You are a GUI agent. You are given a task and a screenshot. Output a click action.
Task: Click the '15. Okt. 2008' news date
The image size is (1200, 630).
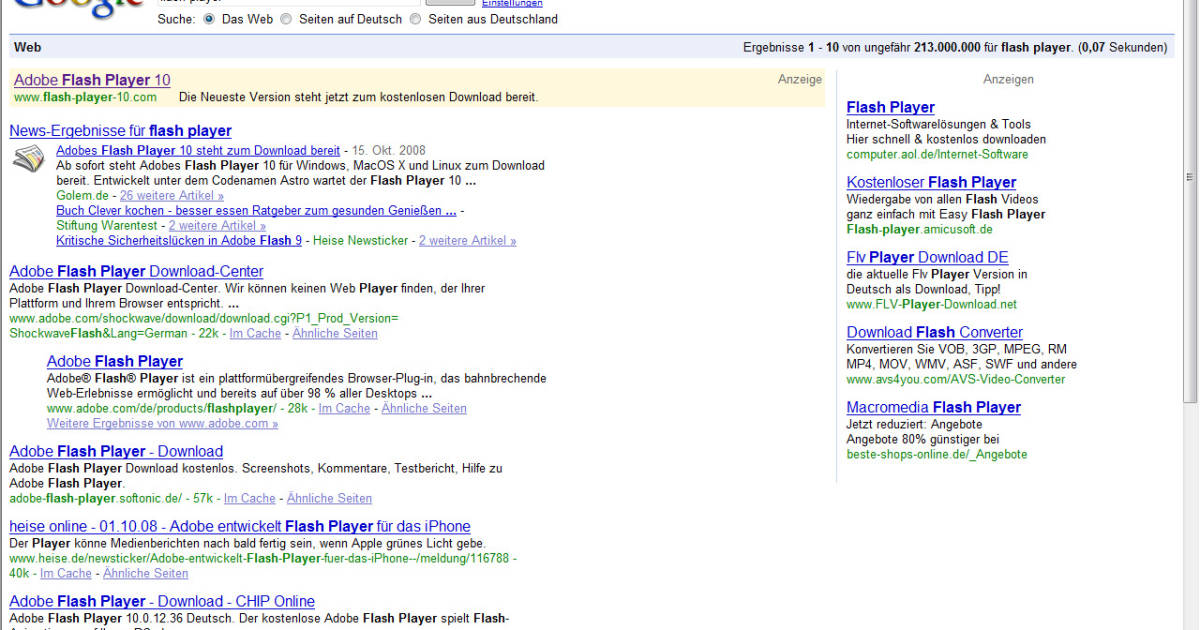[x=390, y=150]
